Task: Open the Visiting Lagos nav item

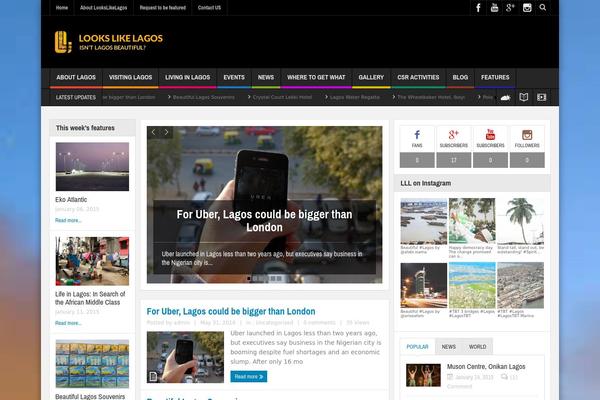Action: [130, 77]
